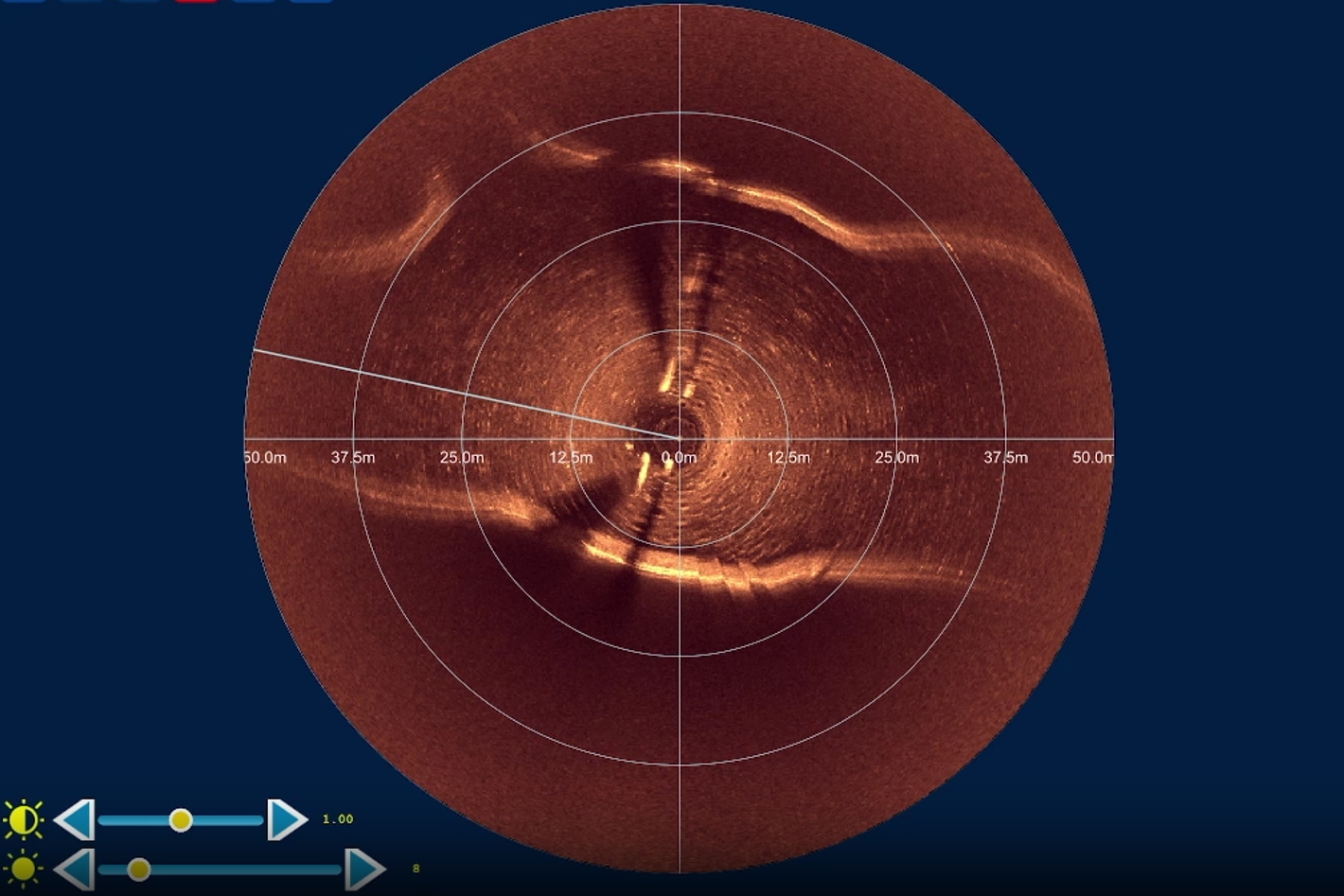Click the sonar origin at the crosshair center
The image size is (1344, 896).
click(x=680, y=439)
